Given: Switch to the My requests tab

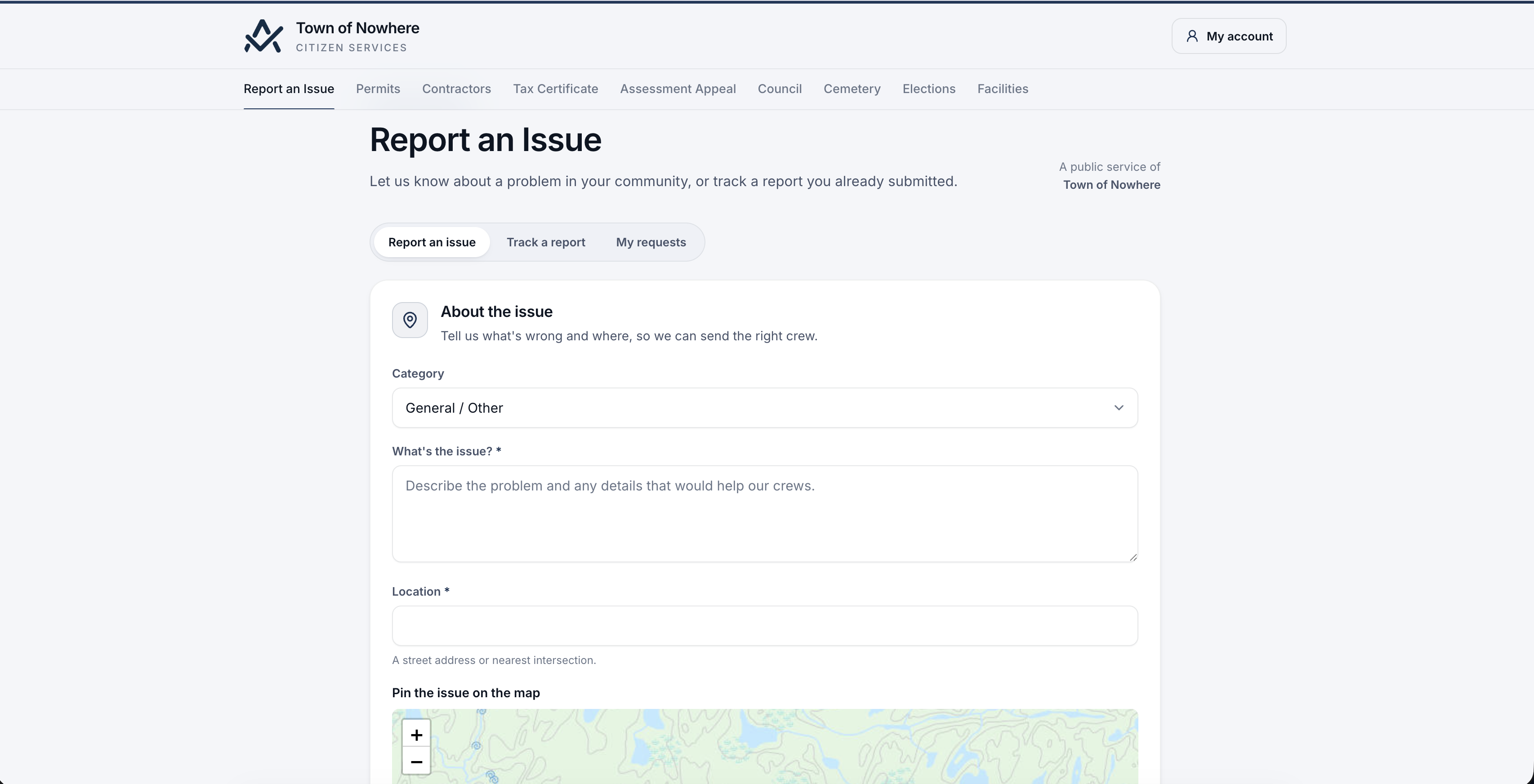Looking at the screenshot, I should (651, 242).
